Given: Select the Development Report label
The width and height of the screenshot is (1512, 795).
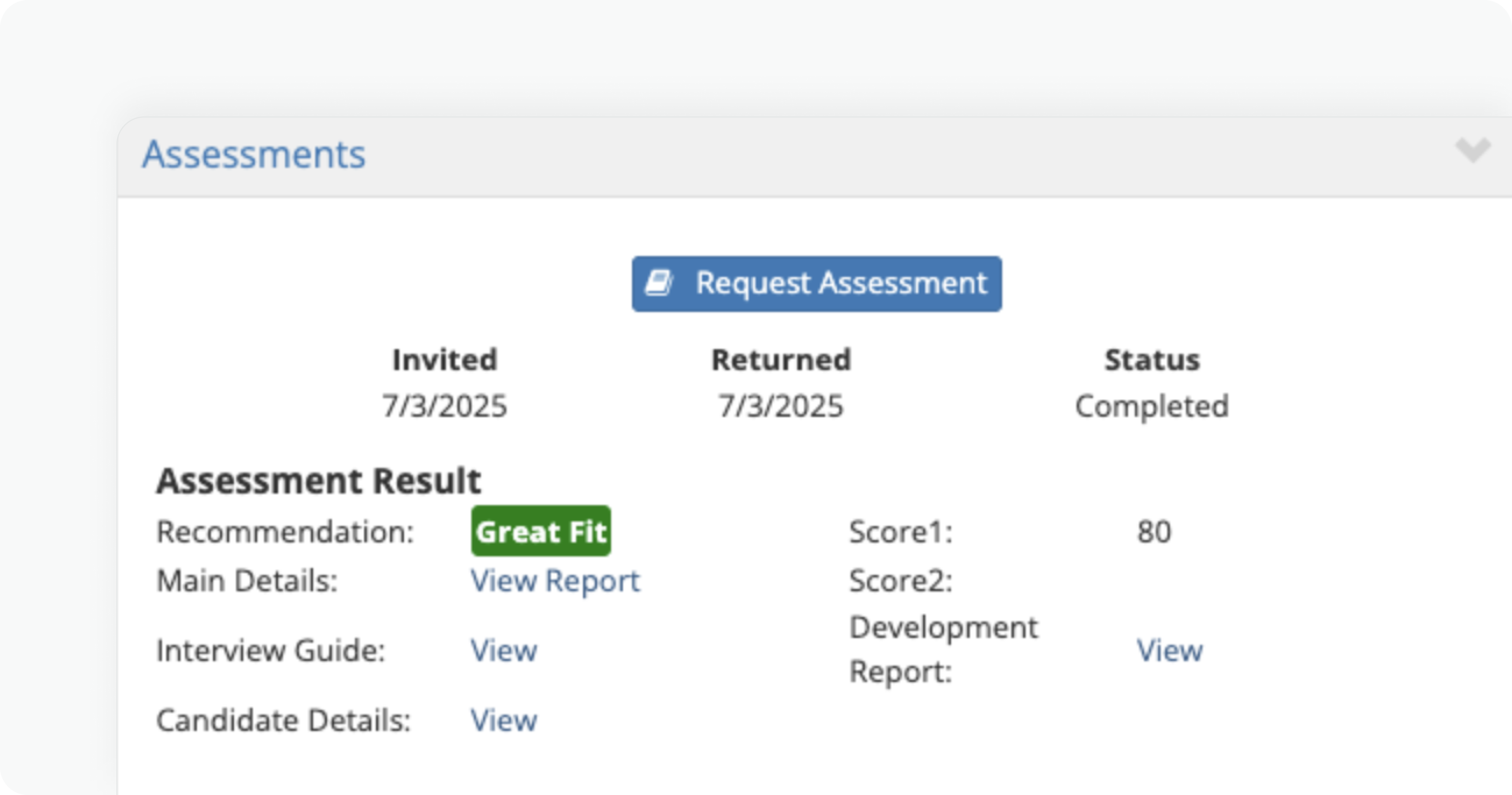Looking at the screenshot, I should [944, 650].
